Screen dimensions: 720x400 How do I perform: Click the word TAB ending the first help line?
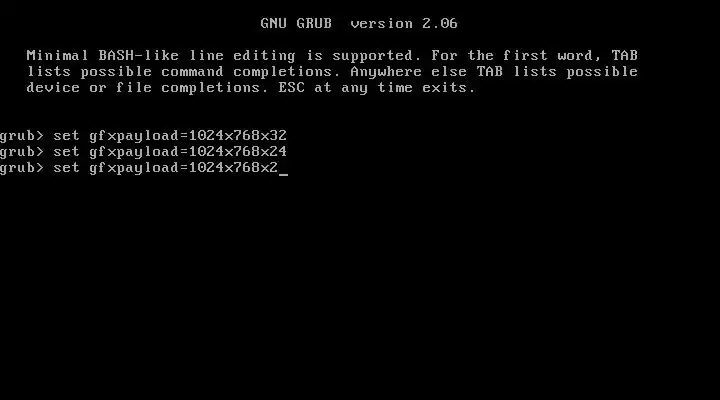pyautogui.click(x=624, y=56)
